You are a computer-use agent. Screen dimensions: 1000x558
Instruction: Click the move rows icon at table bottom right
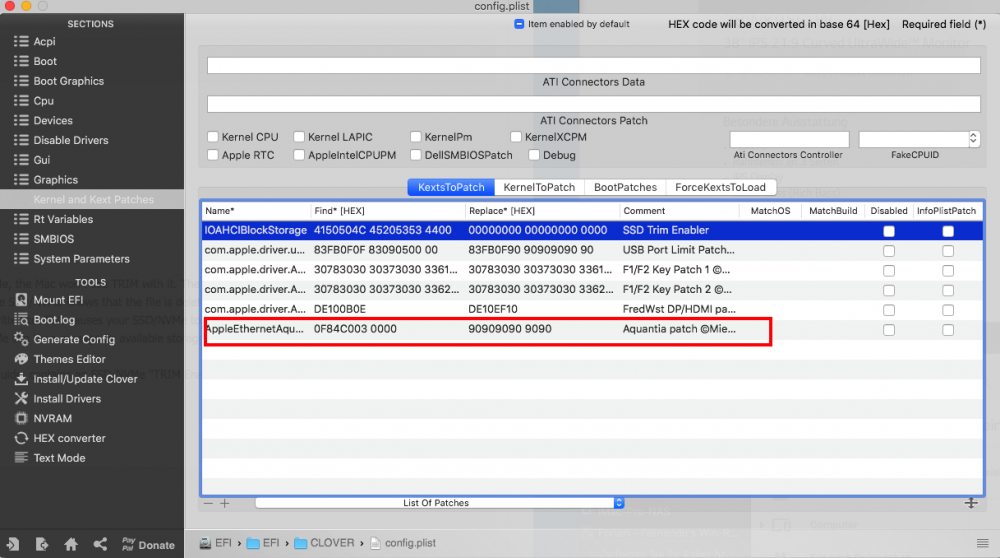point(971,503)
